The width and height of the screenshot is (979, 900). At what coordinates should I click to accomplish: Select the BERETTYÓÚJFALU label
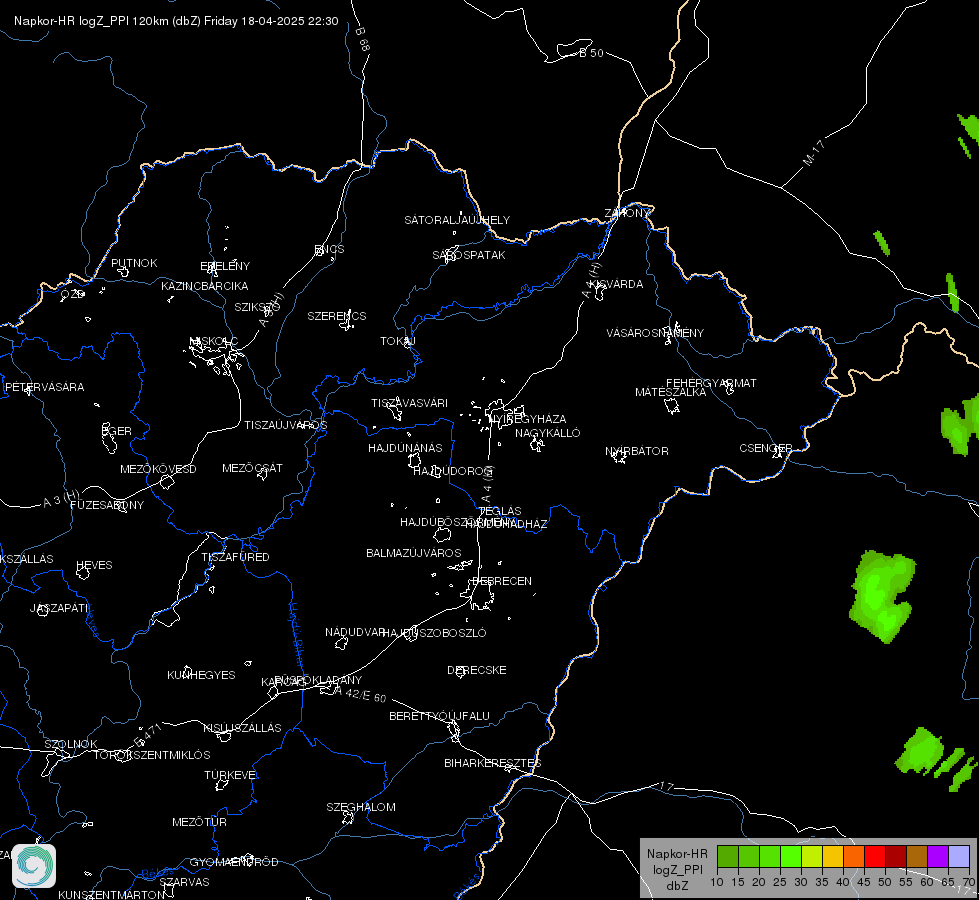(440, 716)
